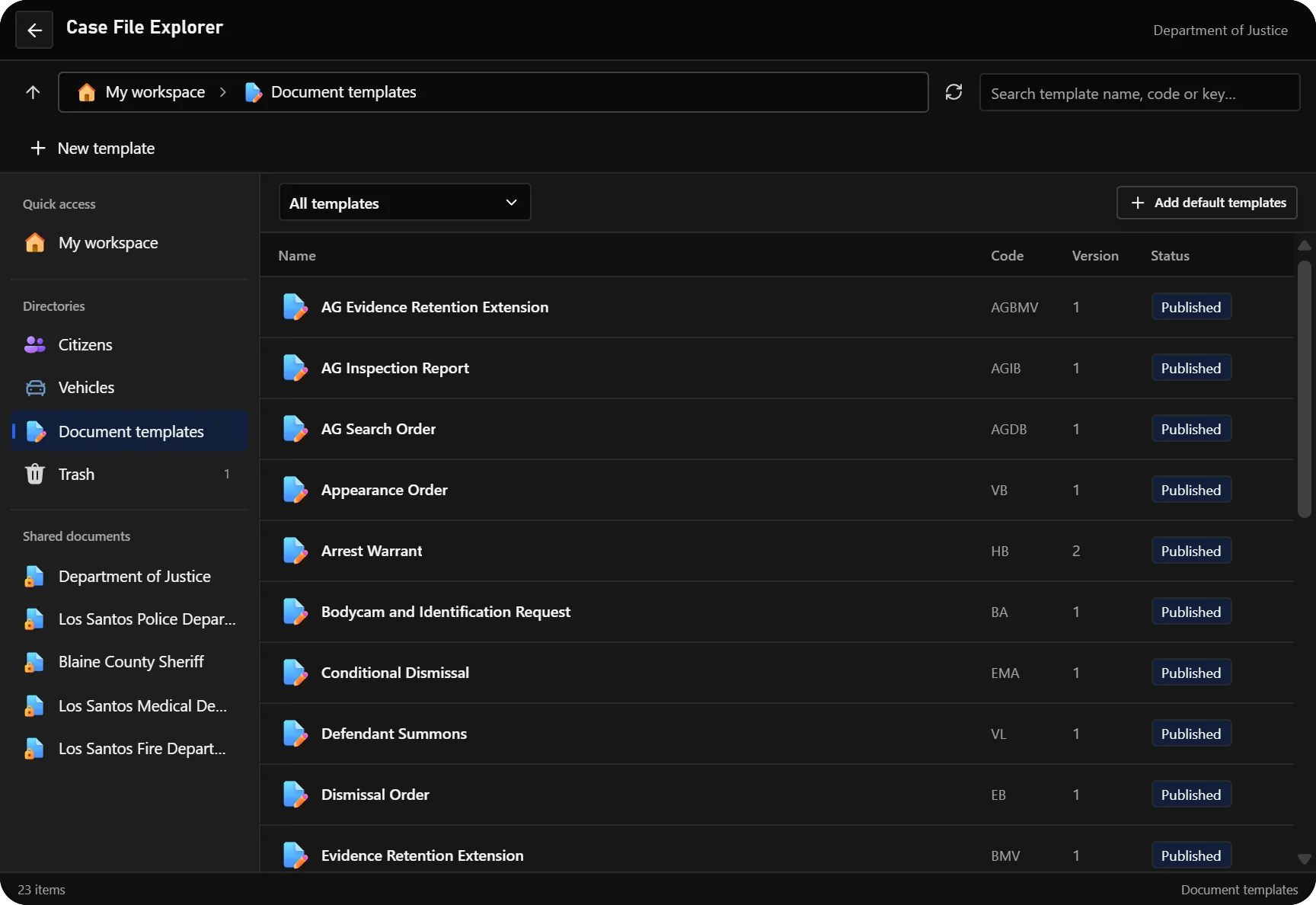Viewport: 1316px width, 905px height.
Task: Sort by Name column header
Action: pos(297,256)
